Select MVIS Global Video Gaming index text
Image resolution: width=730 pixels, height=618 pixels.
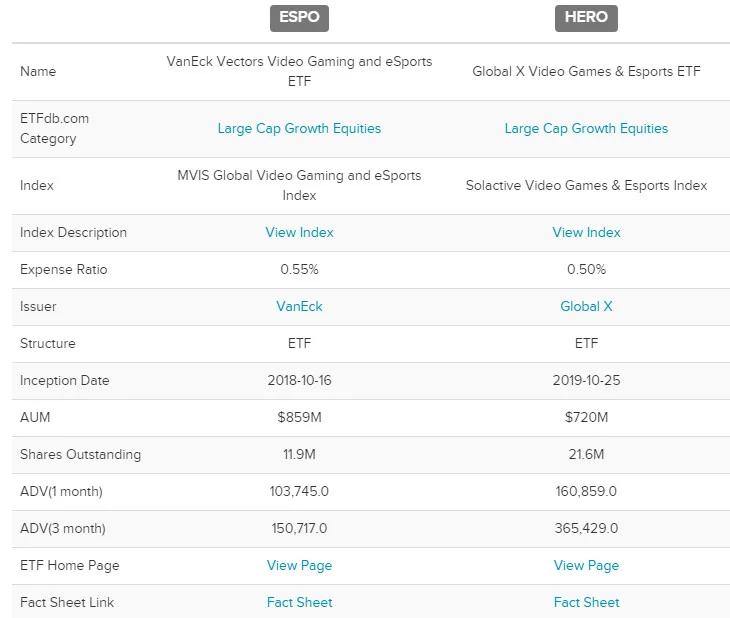[299, 185]
